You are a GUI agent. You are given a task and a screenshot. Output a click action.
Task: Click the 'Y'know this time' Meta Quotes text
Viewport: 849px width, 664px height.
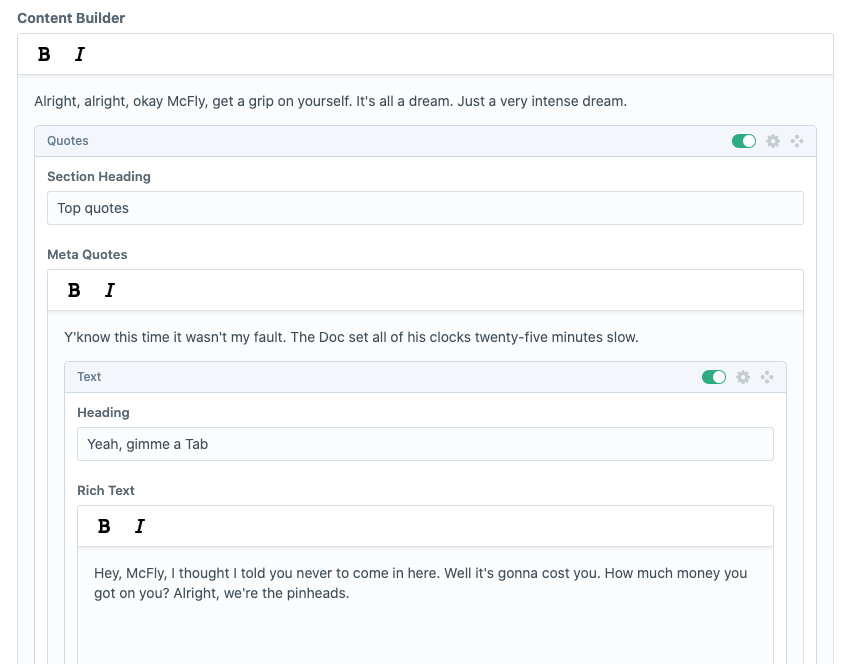tap(351, 337)
